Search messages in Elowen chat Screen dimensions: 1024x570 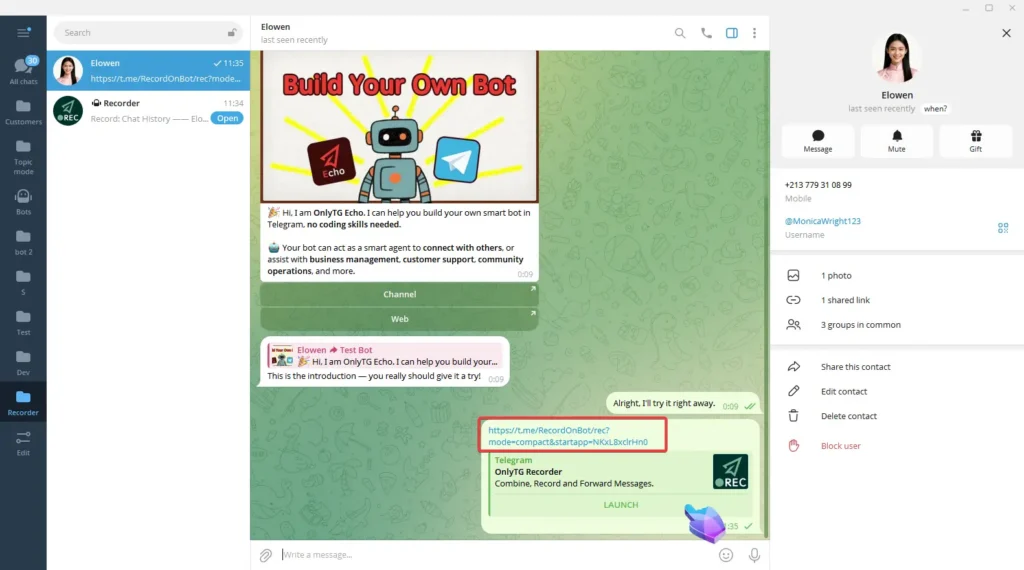point(680,33)
